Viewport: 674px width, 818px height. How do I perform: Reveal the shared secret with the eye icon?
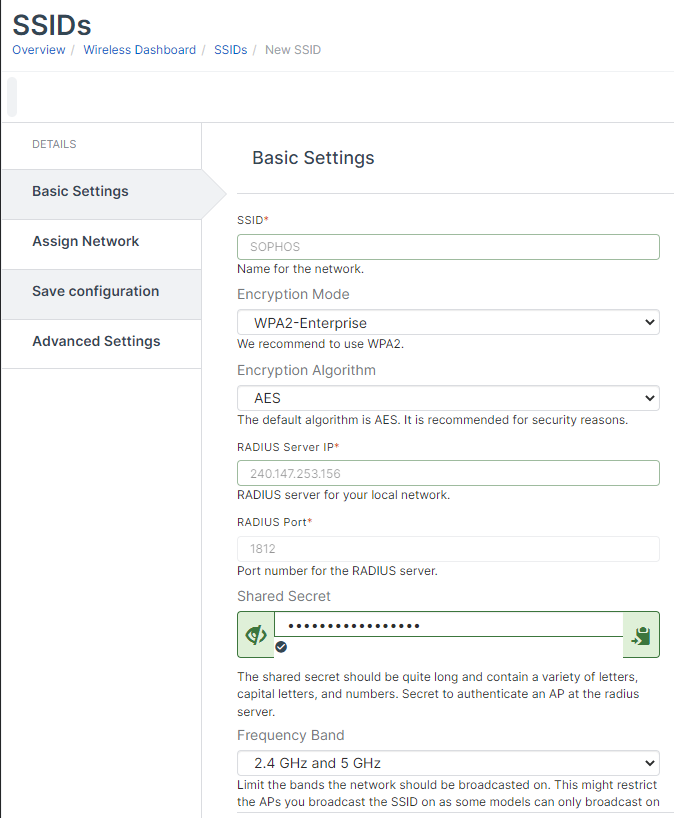click(254, 634)
